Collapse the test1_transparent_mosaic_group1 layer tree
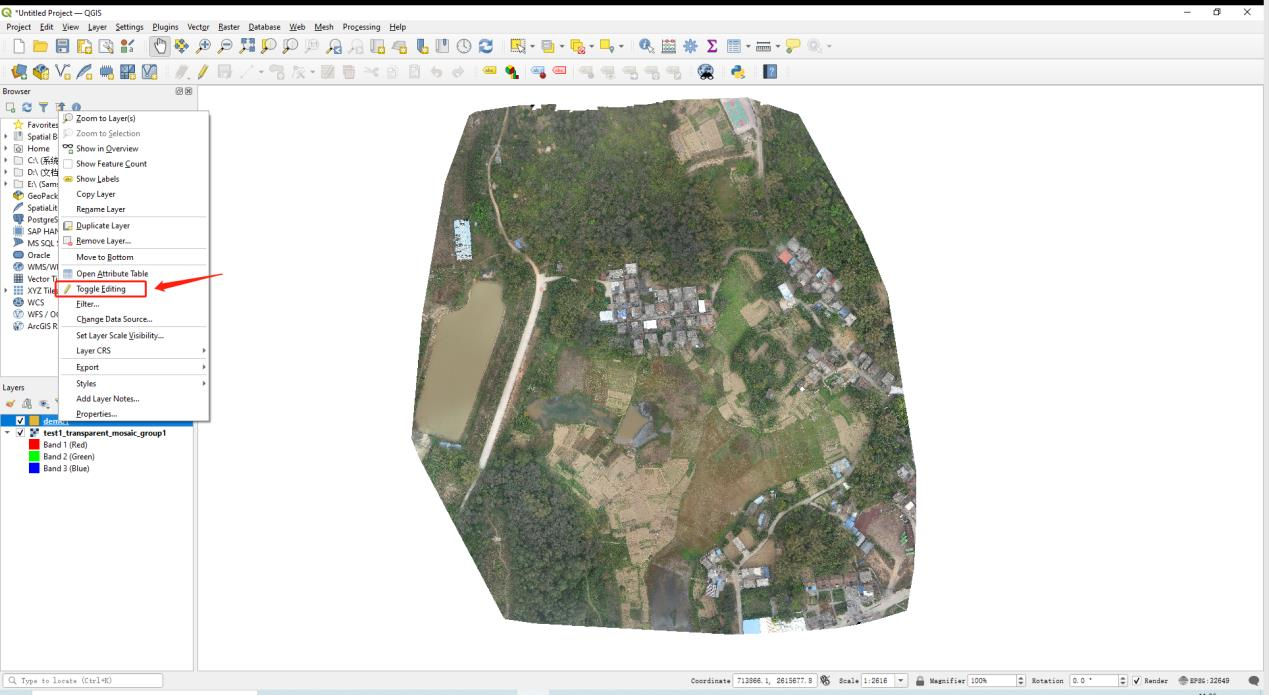Screen dimensions: 1269x695 point(8,433)
